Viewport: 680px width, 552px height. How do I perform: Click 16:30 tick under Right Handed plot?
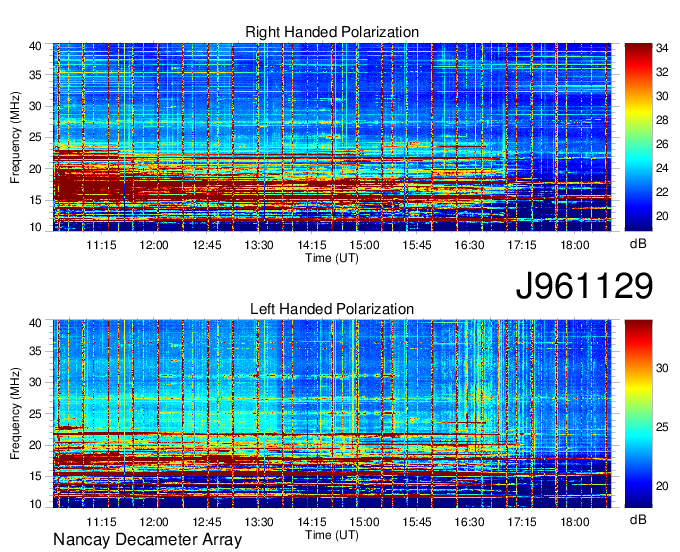[x=469, y=245]
